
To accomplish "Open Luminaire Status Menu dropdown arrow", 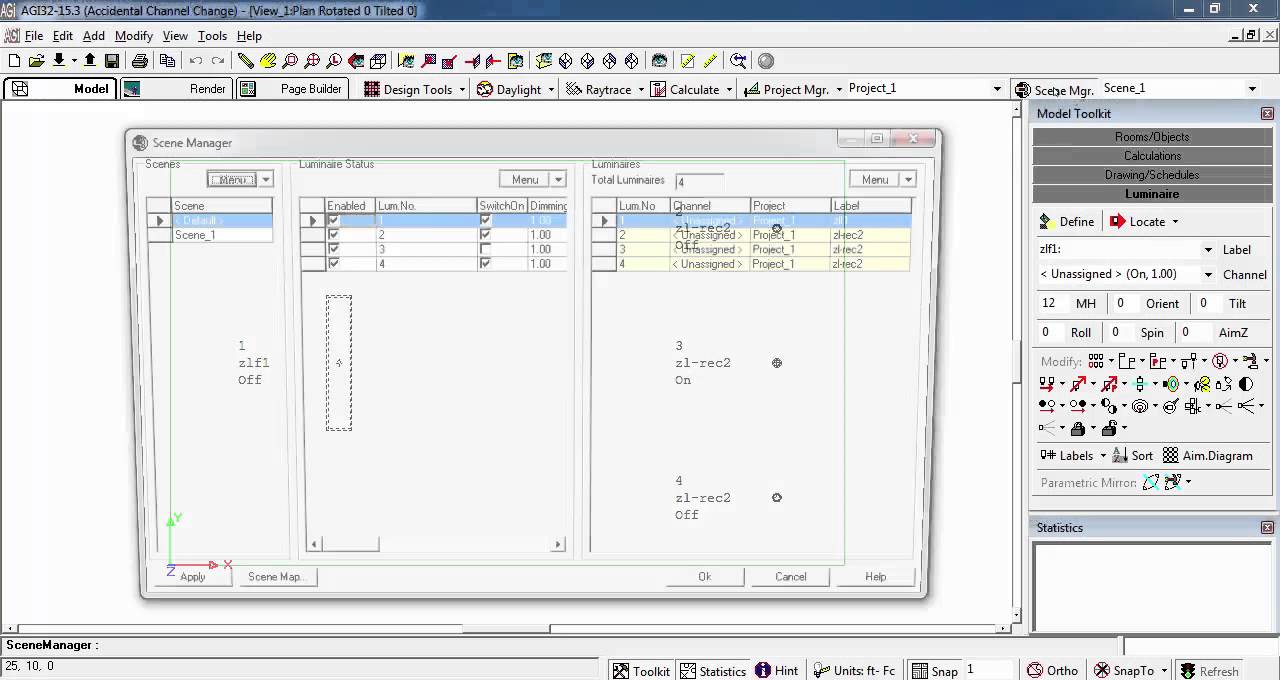I will pyautogui.click(x=558, y=180).
